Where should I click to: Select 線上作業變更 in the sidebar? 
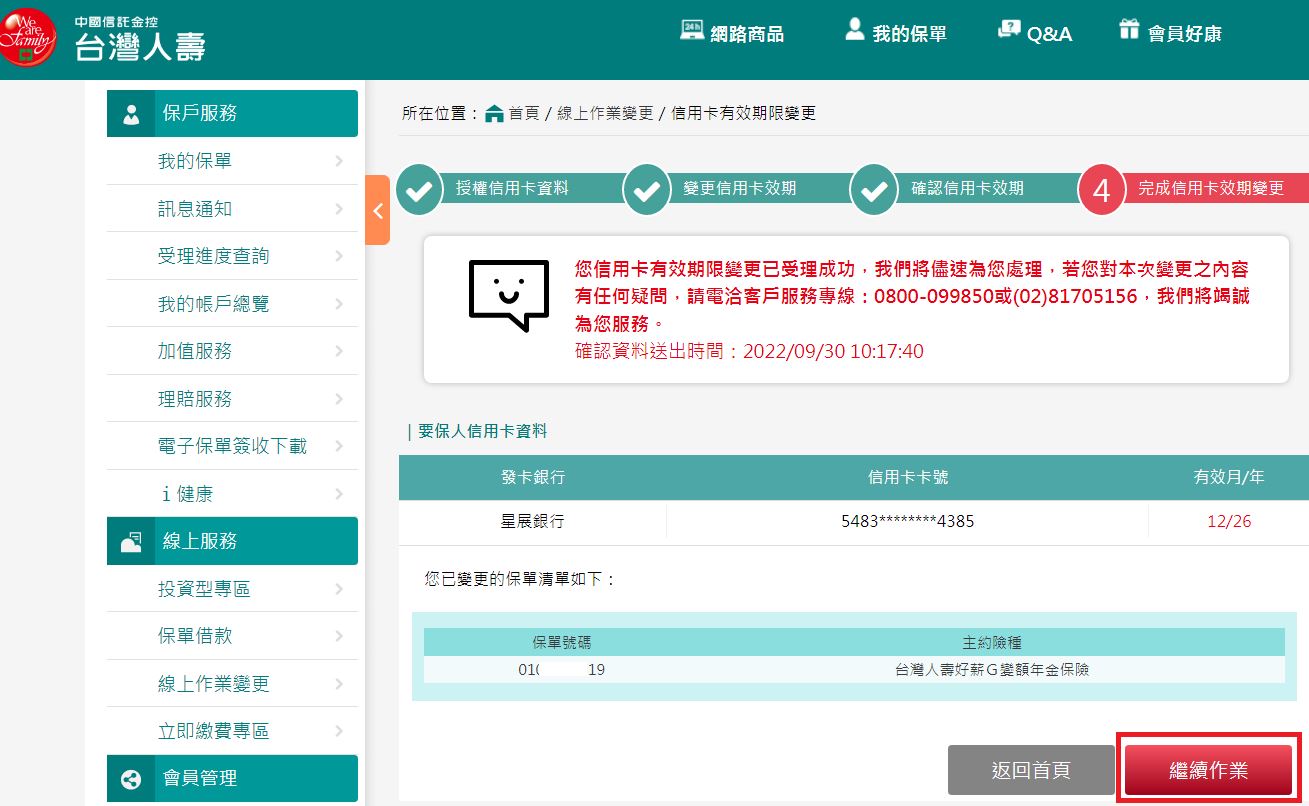(232, 684)
